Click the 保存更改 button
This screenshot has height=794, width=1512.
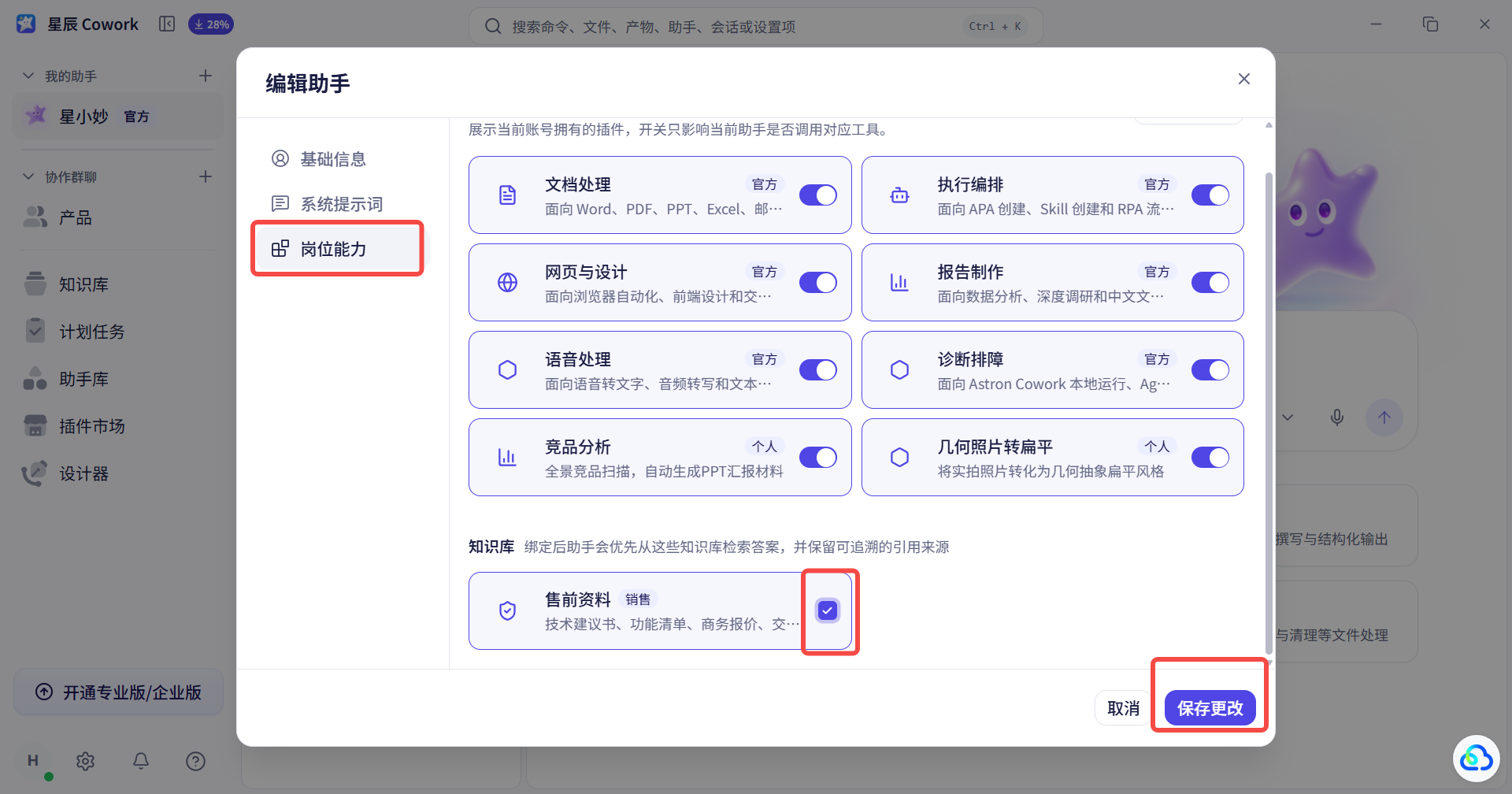[1210, 708]
